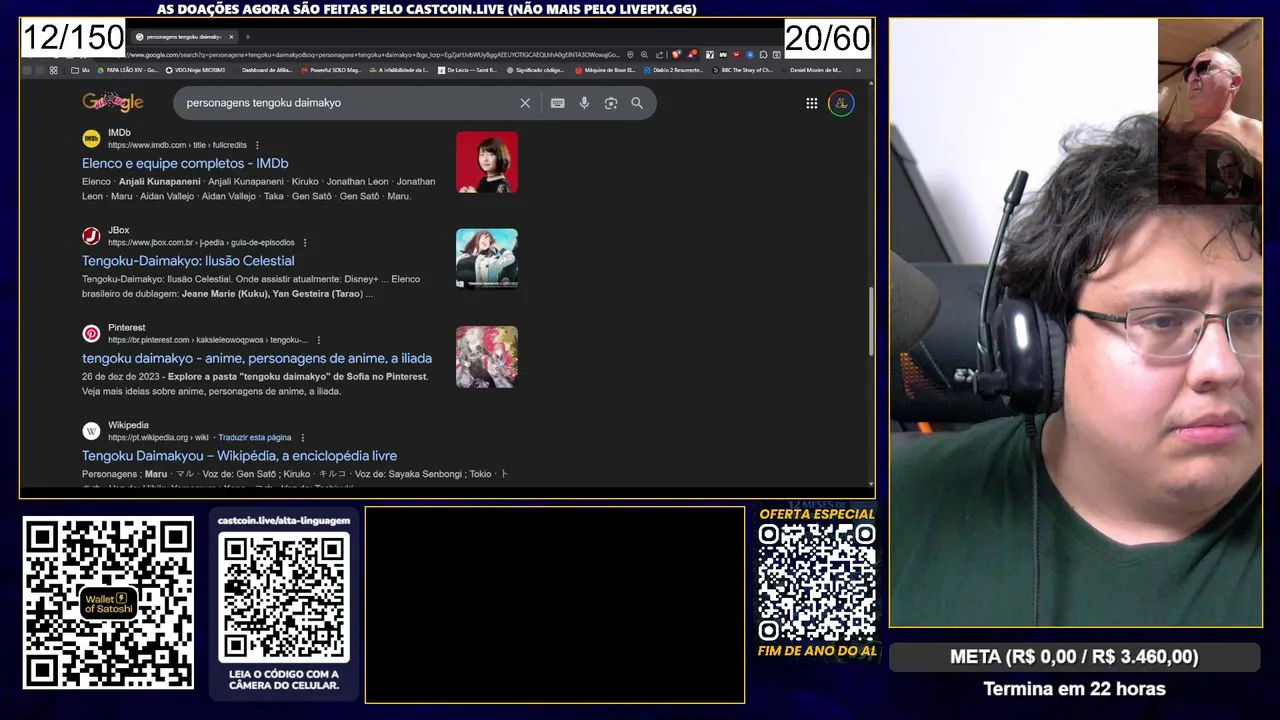Click the castcoin.live/alta-linguagem QR code
This screenshot has width=1280, height=720.
[284, 596]
